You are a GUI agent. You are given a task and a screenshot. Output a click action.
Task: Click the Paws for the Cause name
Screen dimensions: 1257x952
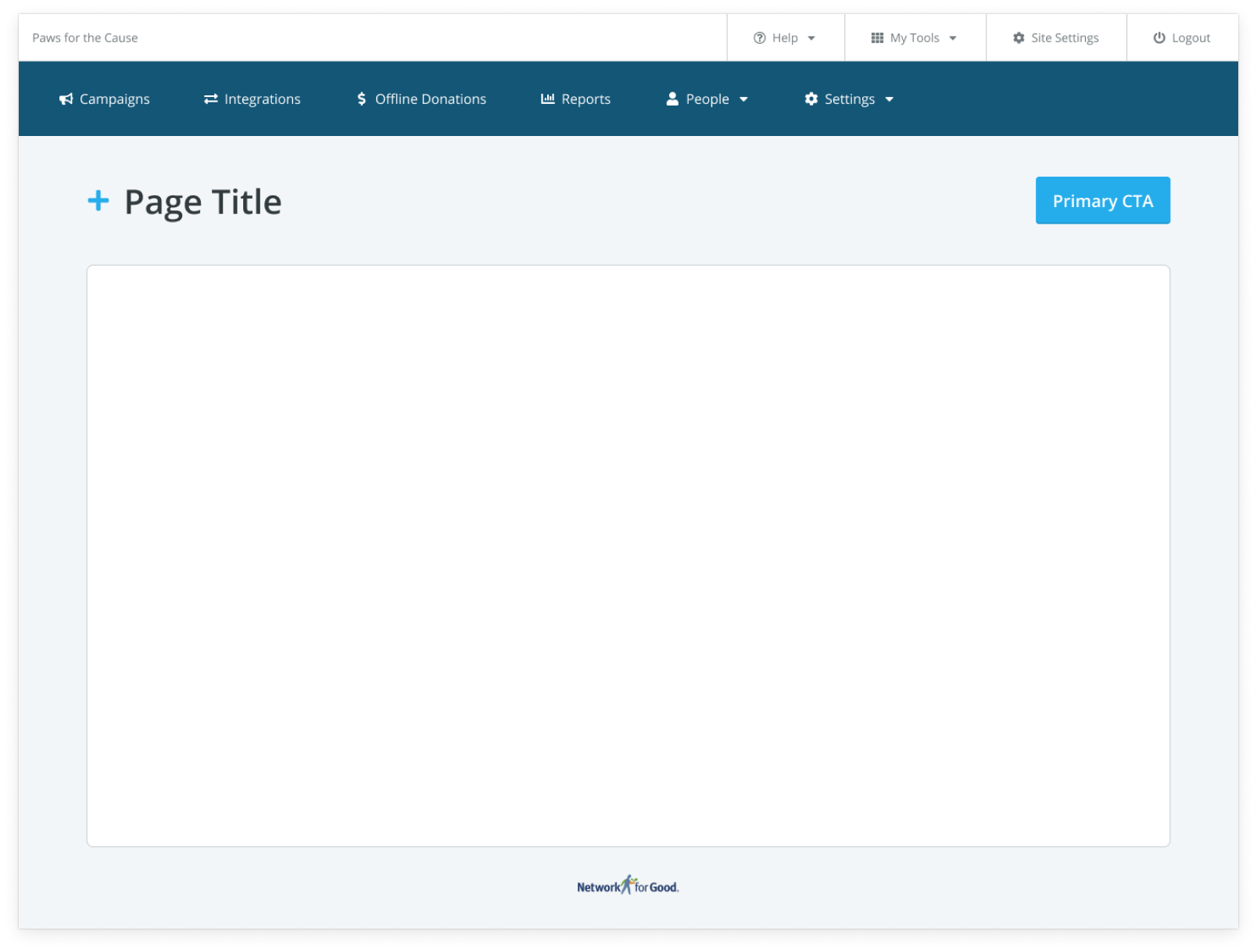click(x=85, y=38)
